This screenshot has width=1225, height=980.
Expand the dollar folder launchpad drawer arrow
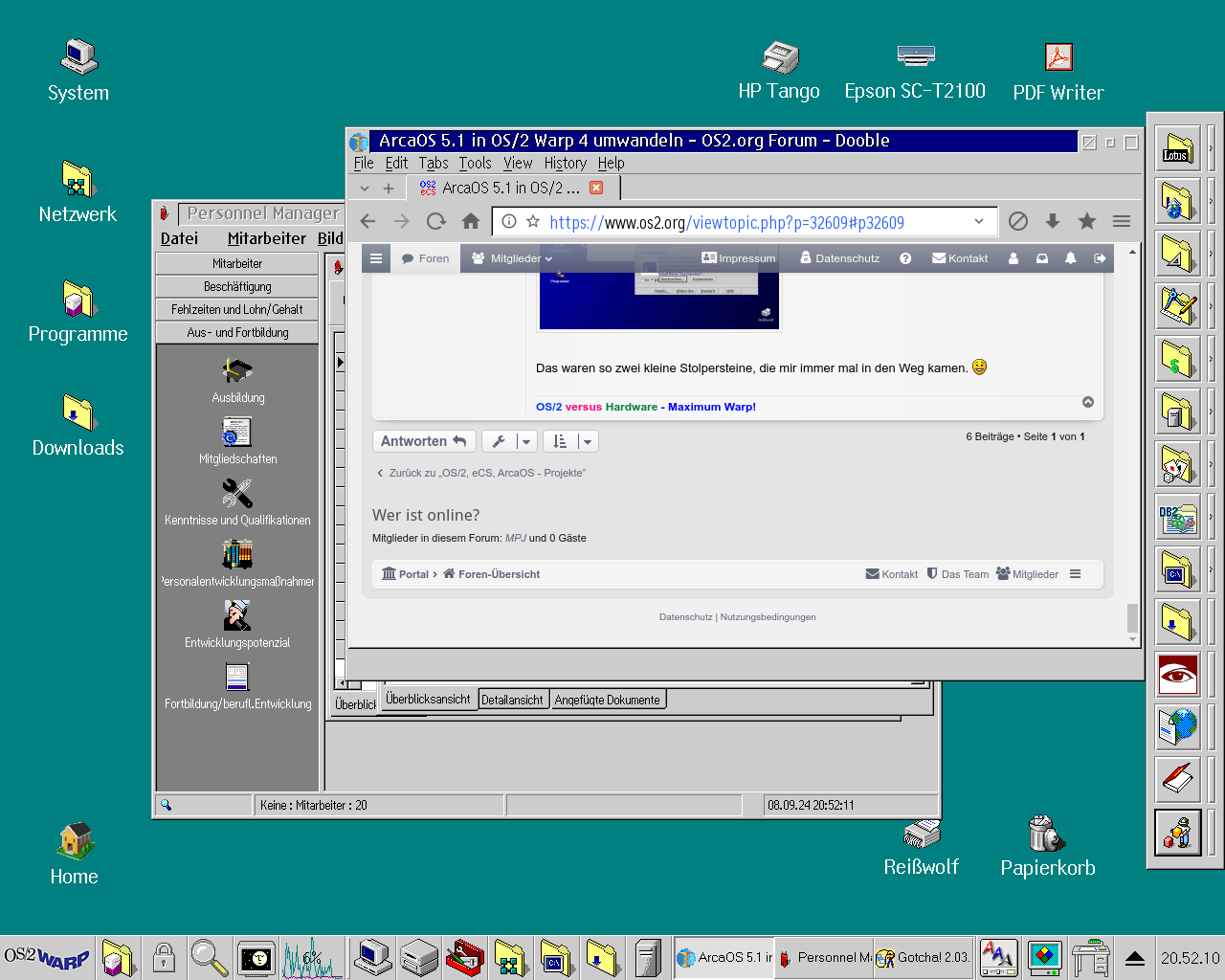point(1212,360)
